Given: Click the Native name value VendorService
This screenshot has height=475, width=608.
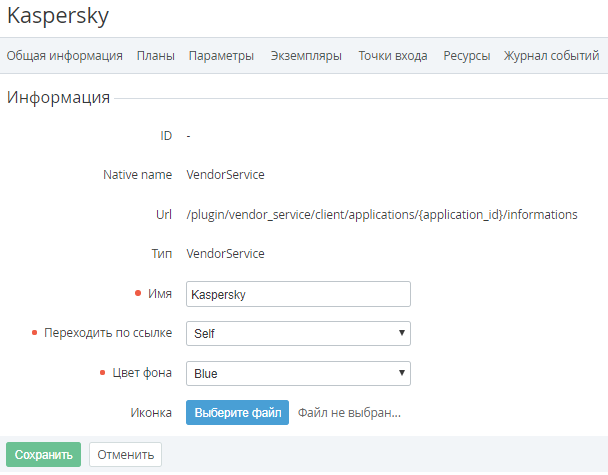Looking at the screenshot, I should tap(225, 174).
